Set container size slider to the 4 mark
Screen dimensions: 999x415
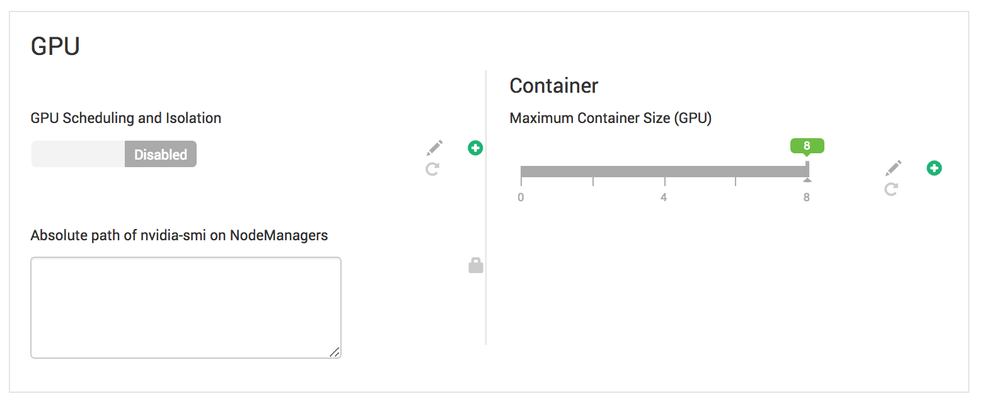pyautogui.click(x=664, y=172)
